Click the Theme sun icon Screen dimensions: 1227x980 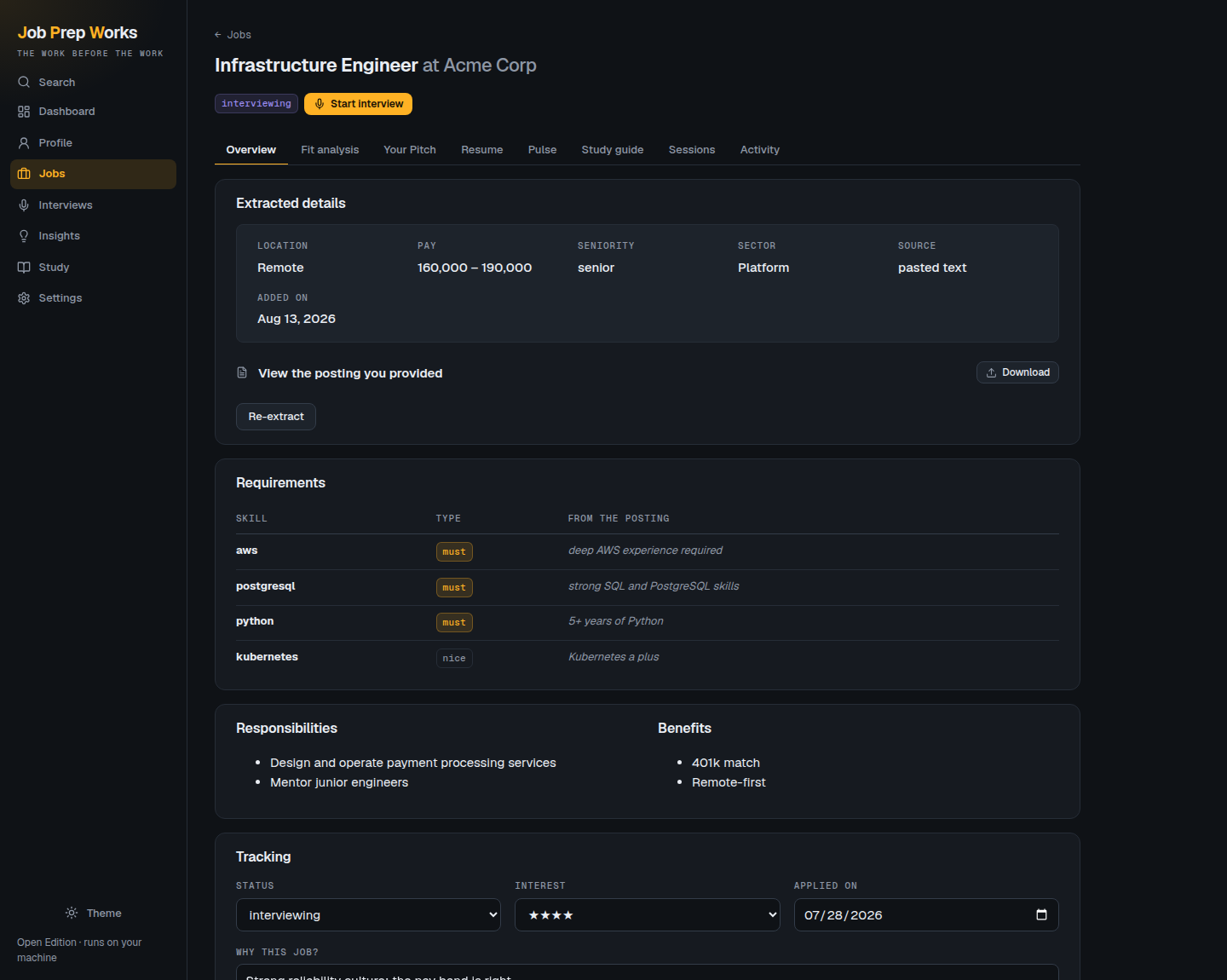(72, 913)
